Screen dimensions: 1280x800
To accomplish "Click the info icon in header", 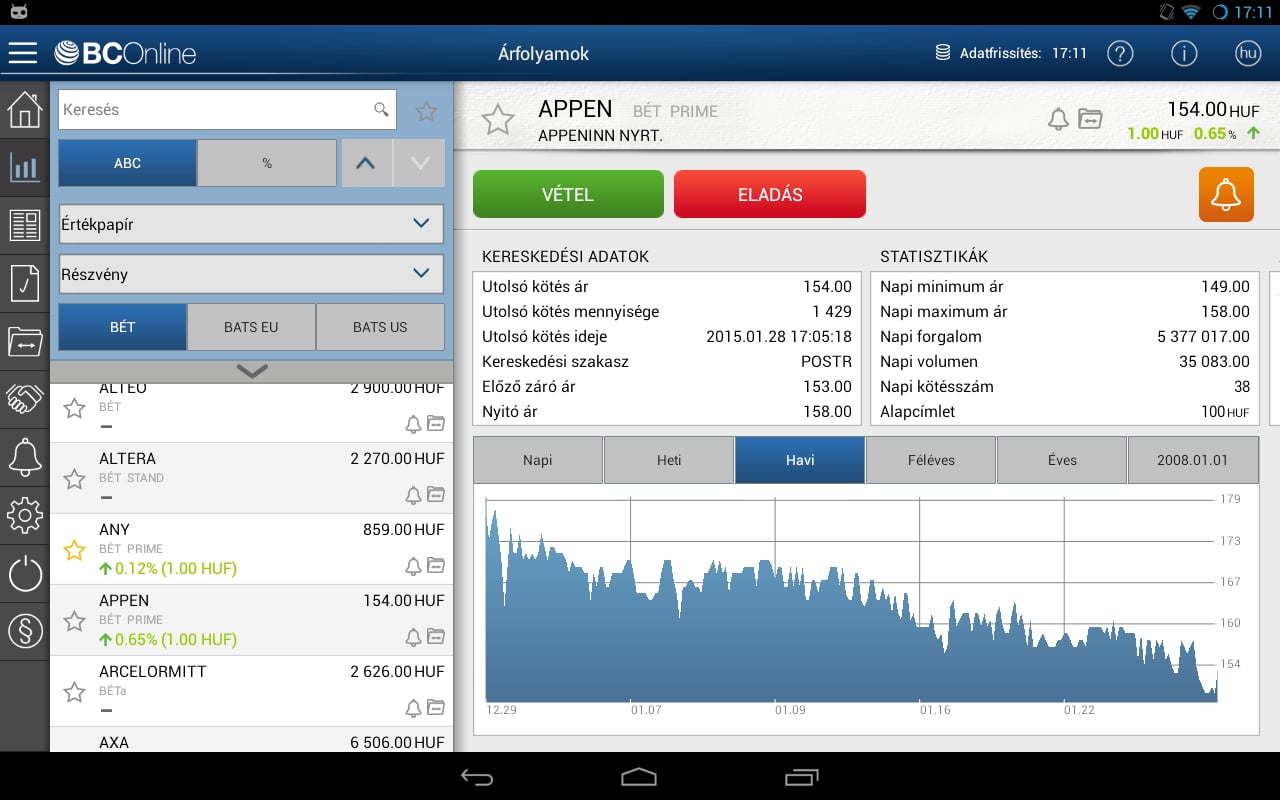I will pyautogui.click(x=1184, y=53).
